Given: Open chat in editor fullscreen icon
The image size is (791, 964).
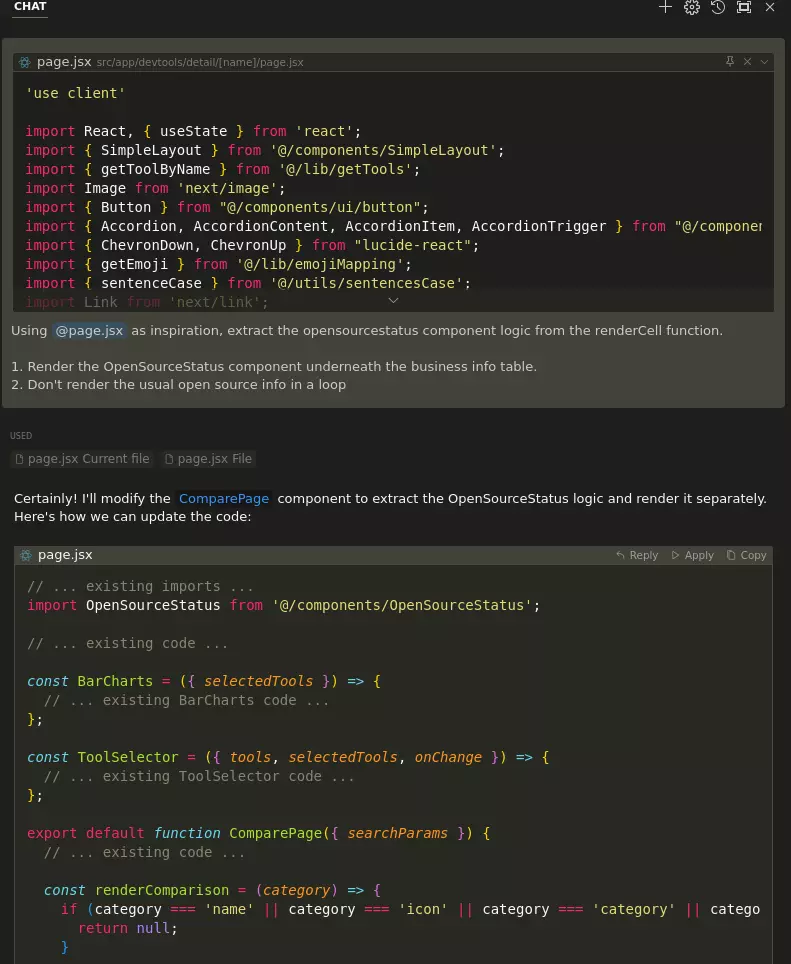Looking at the screenshot, I should click(744, 7).
